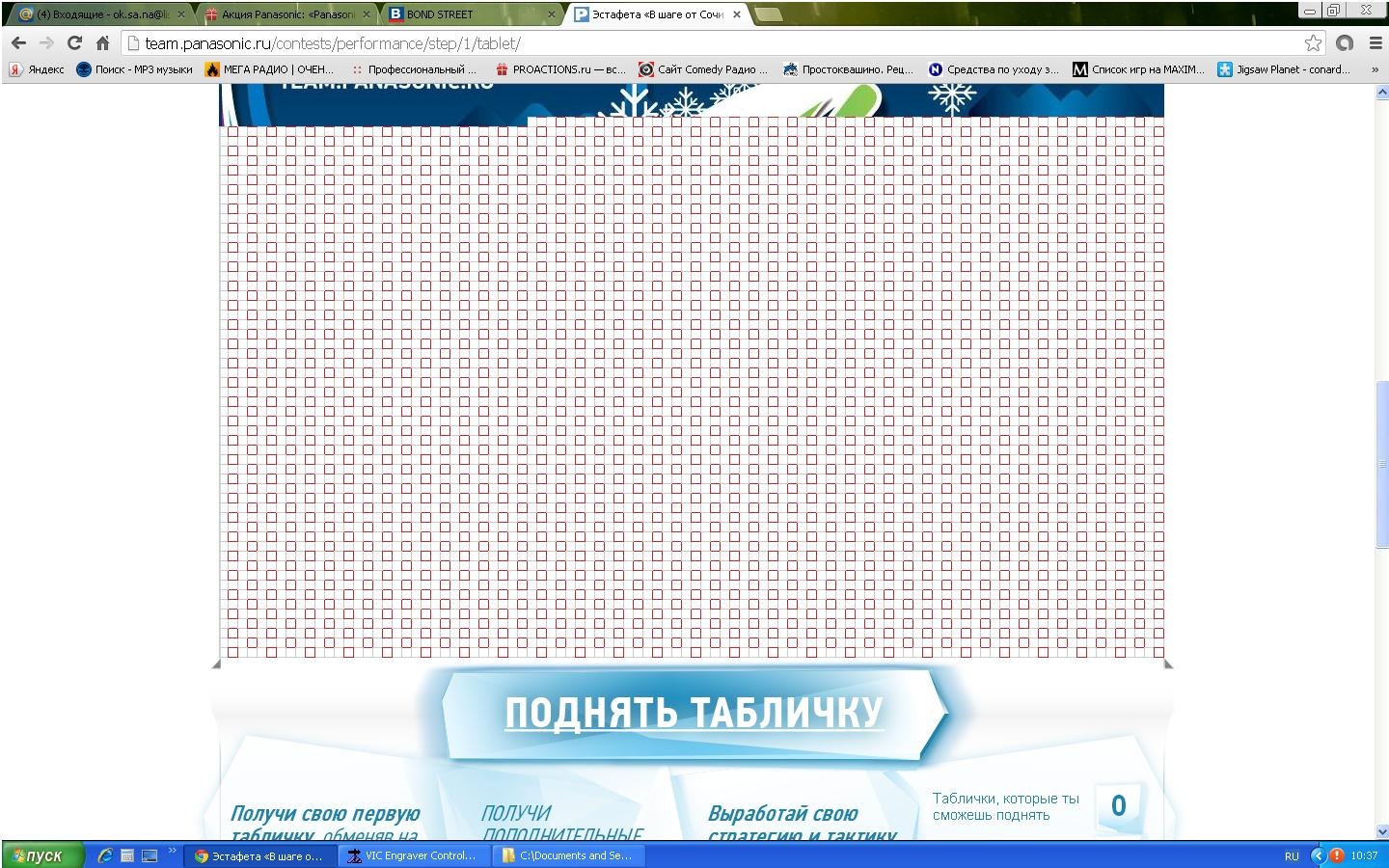Expand the quick launch overflow chevron
The height and width of the screenshot is (868, 1389).
[x=173, y=851]
